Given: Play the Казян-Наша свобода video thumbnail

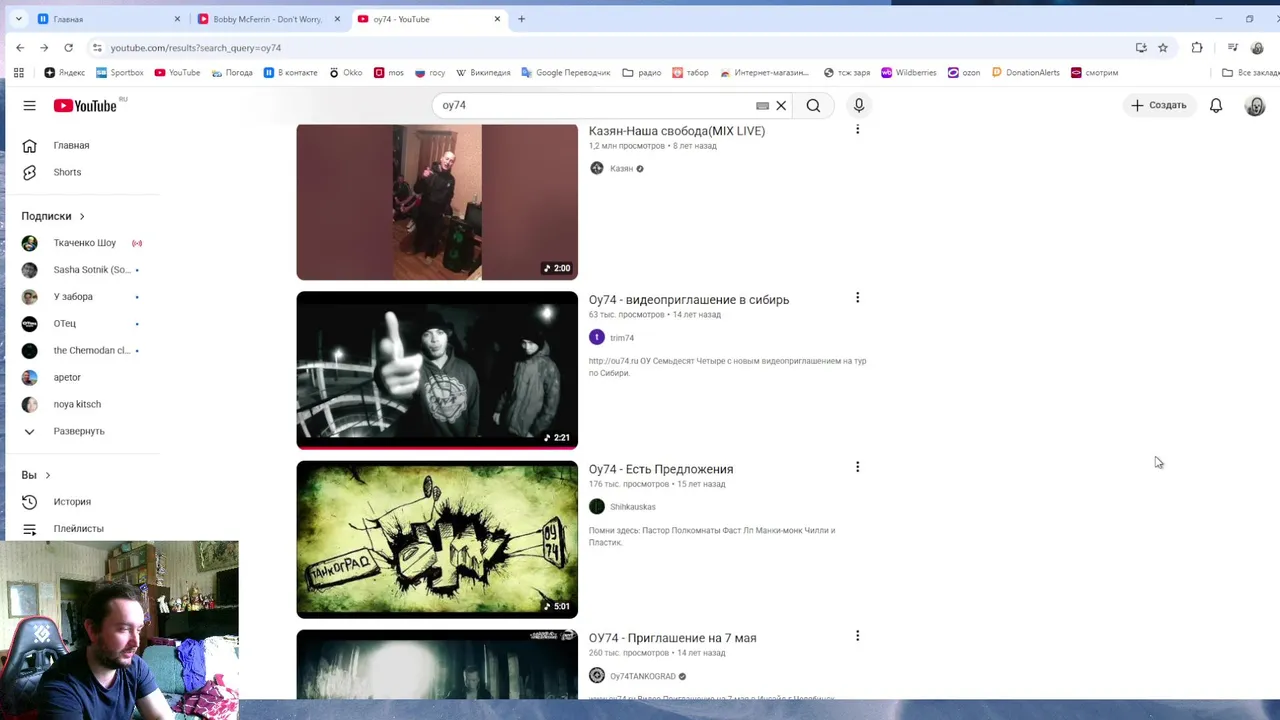Looking at the screenshot, I should click(x=437, y=202).
